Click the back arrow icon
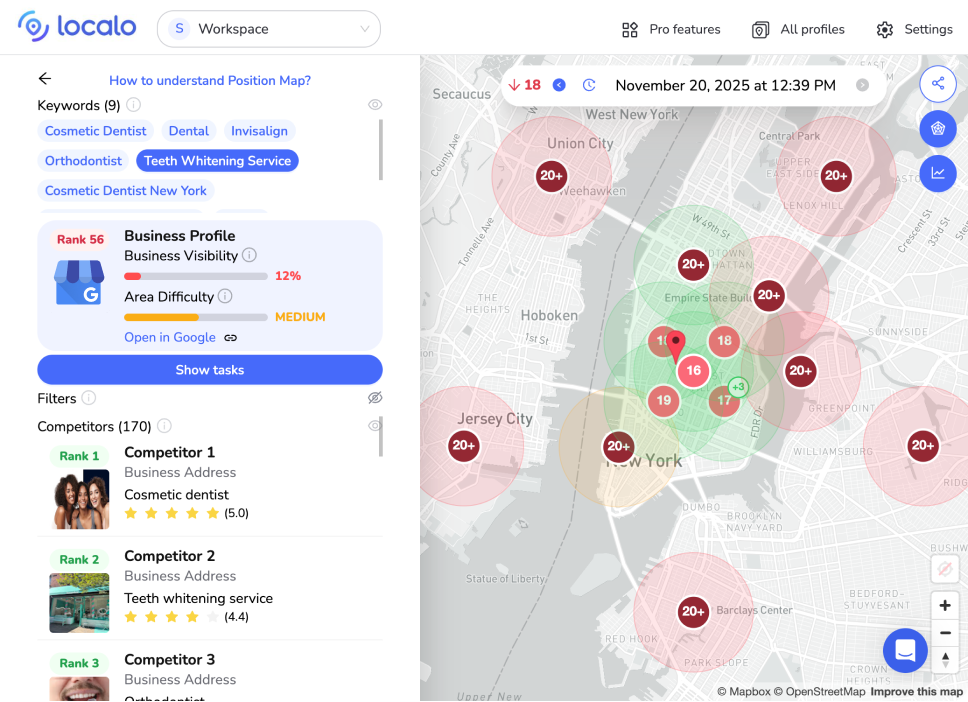 pos(45,79)
